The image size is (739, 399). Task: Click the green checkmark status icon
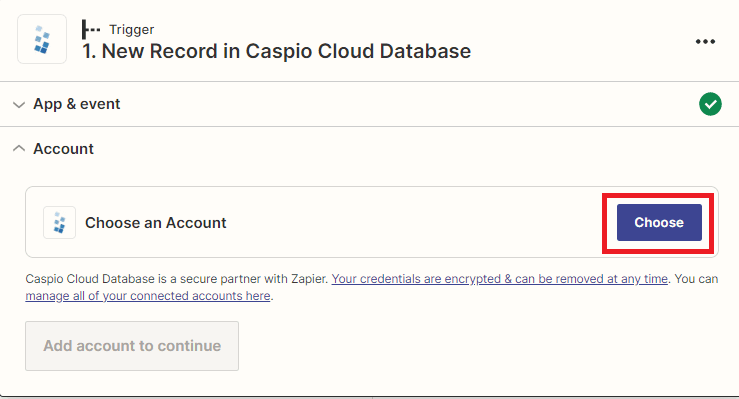(710, 104)
